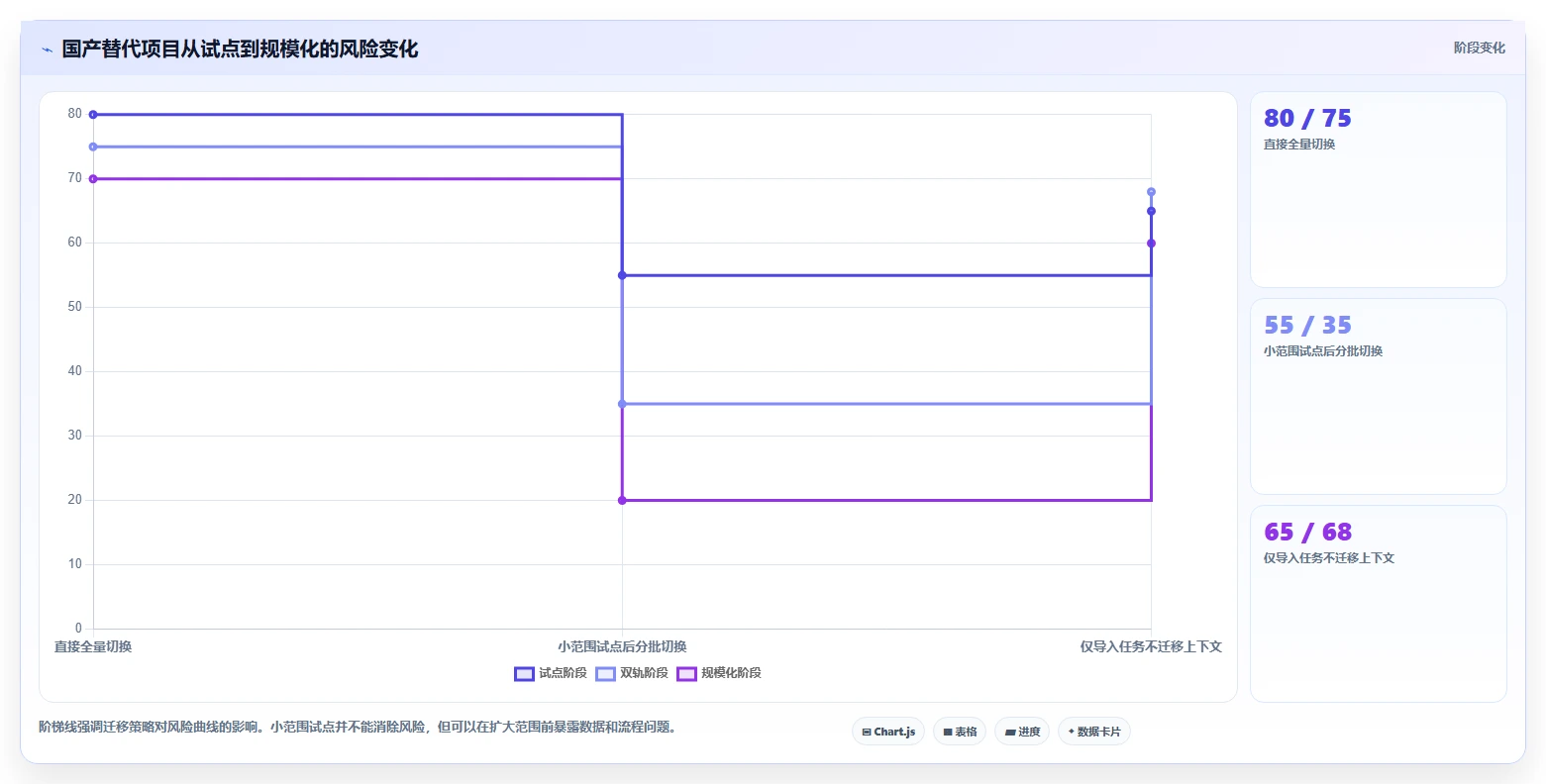This screenshot has height=784, width=1546.
Task: Click the 试点阶段 data point at 80
Action: 93,115
